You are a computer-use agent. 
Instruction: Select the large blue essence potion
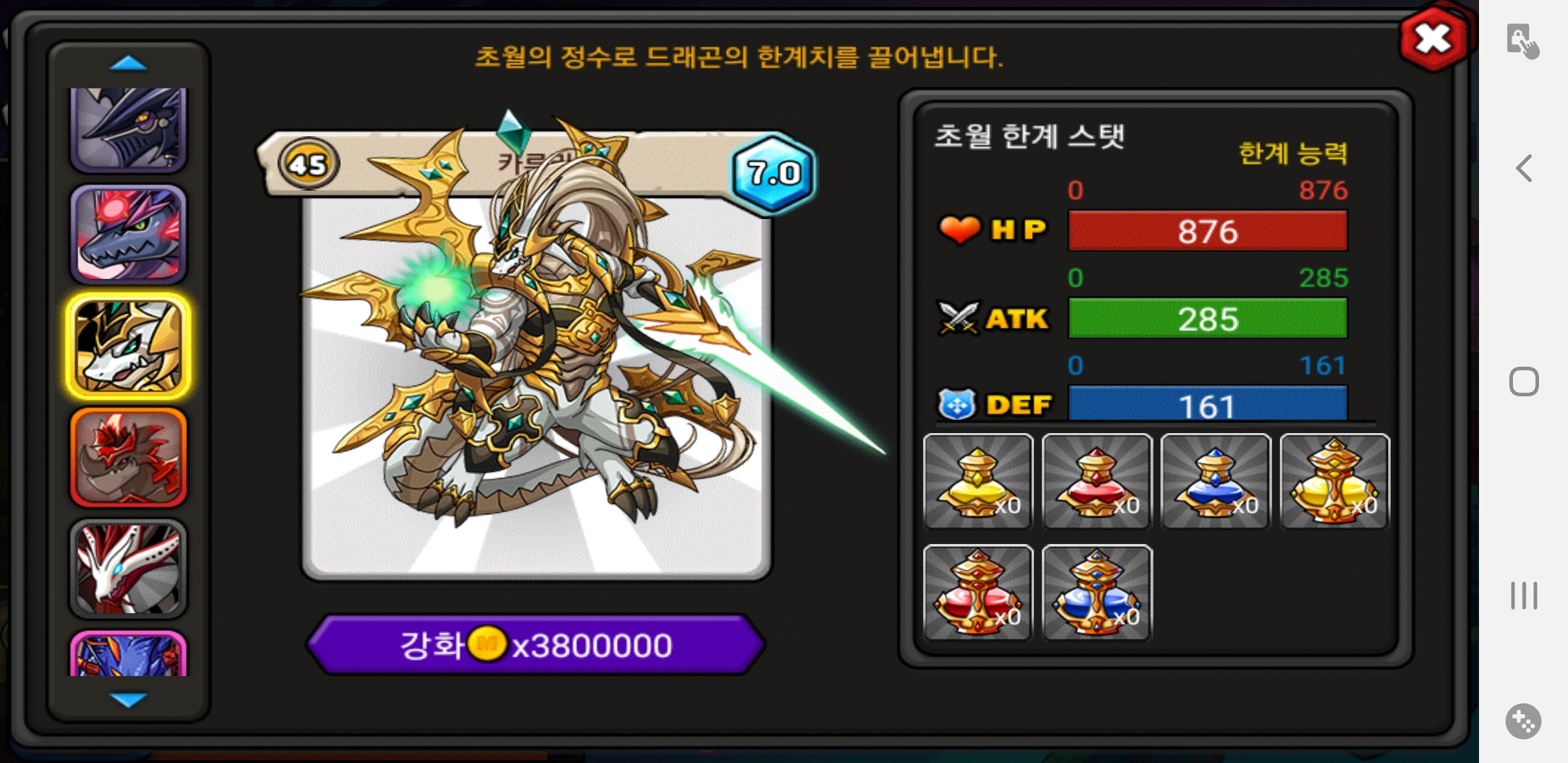point(1097,593)
